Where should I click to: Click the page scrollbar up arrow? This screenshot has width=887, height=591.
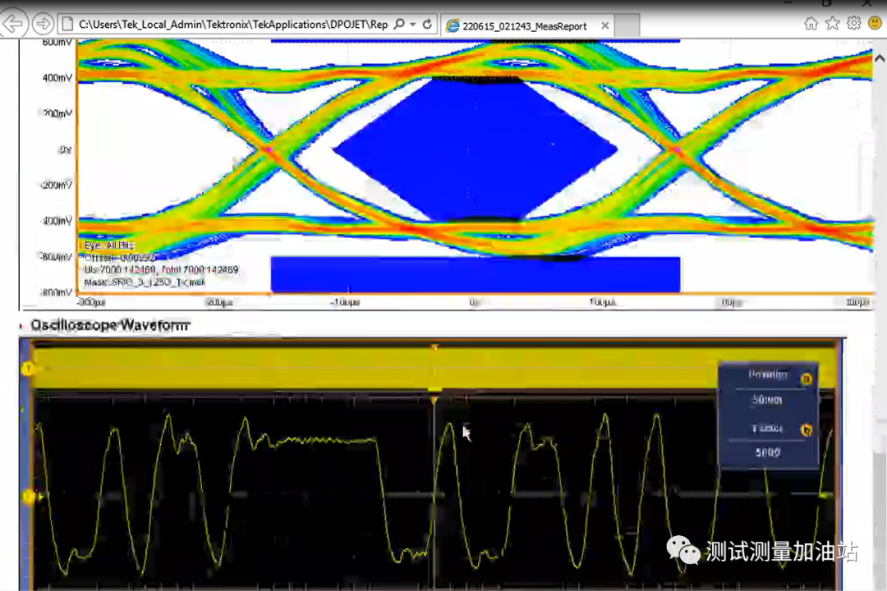click(880, 58)
